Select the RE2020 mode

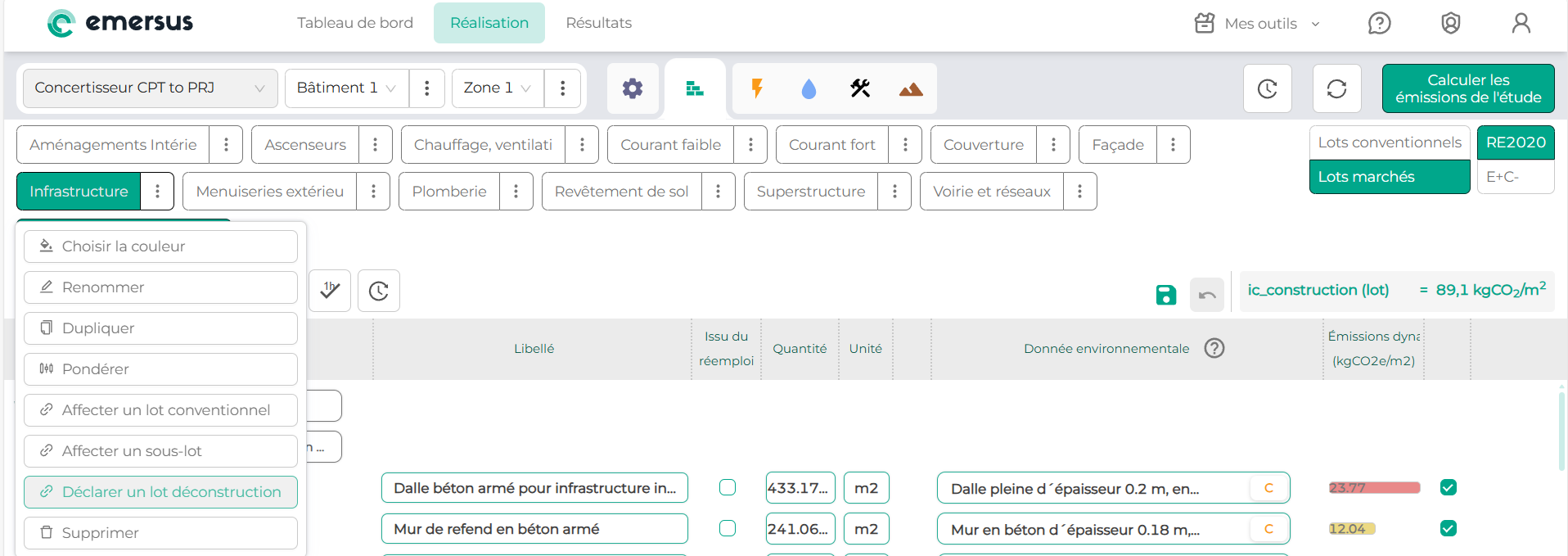click(1516, 142)
